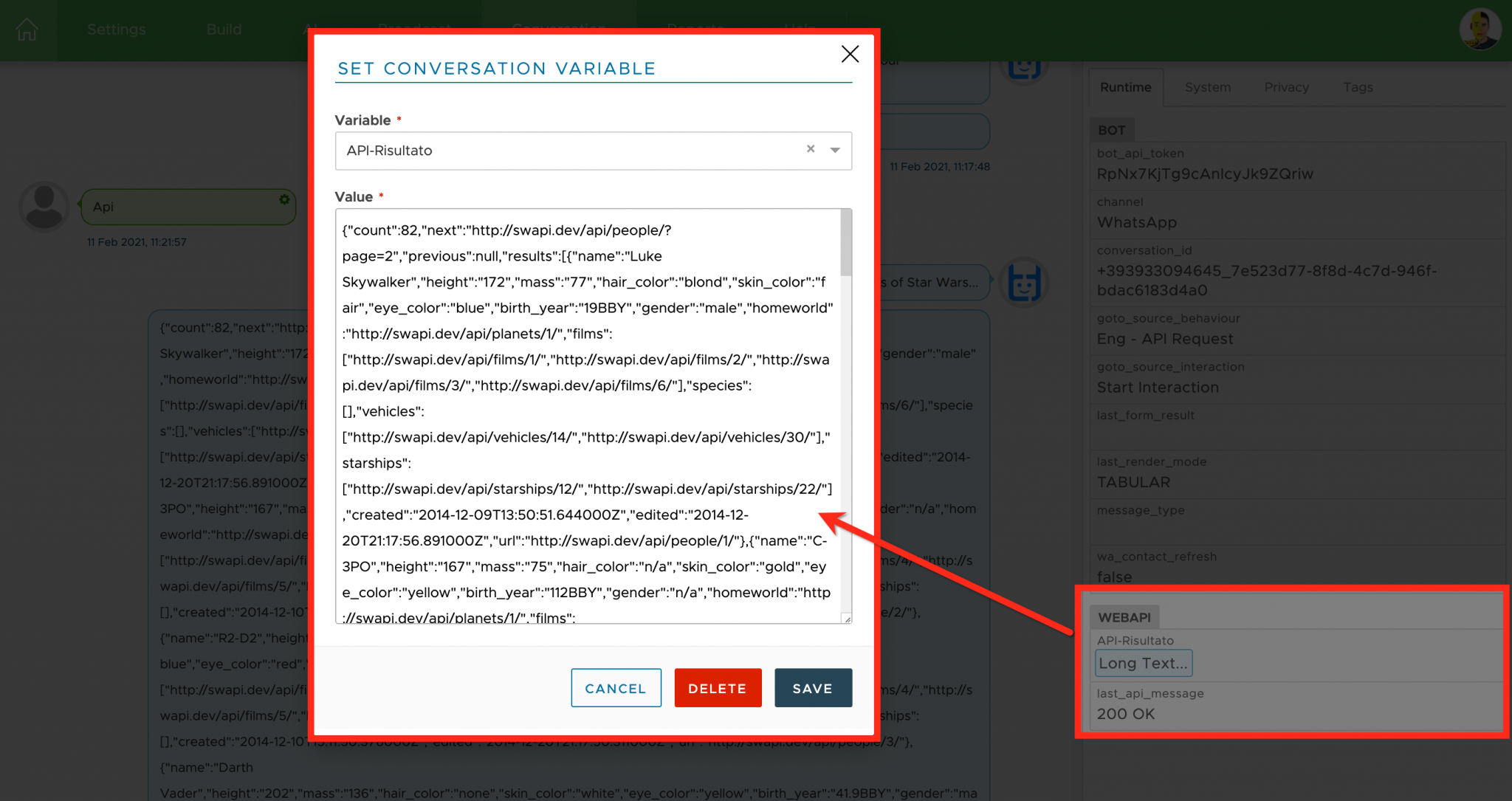Open the Build menu
This screenshot has height=801, width=1512.
coord(224,30)
